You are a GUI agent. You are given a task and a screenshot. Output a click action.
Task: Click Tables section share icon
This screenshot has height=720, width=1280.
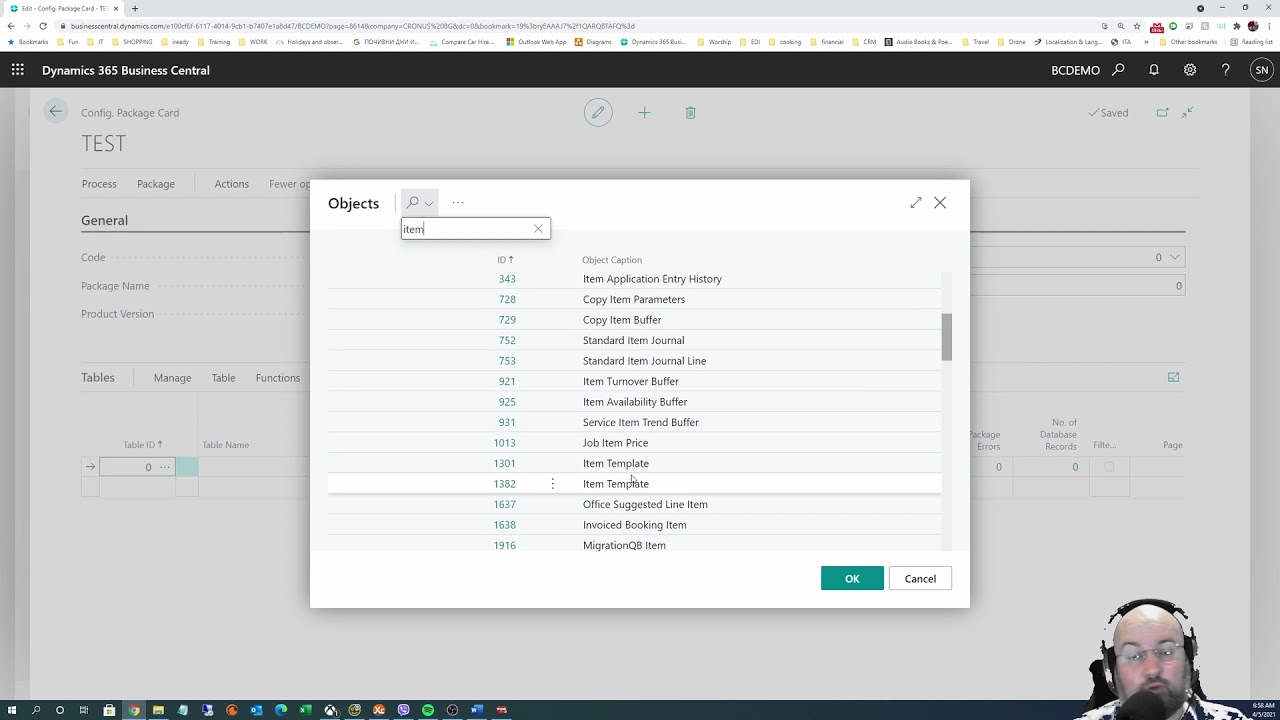click(1174, 377)
